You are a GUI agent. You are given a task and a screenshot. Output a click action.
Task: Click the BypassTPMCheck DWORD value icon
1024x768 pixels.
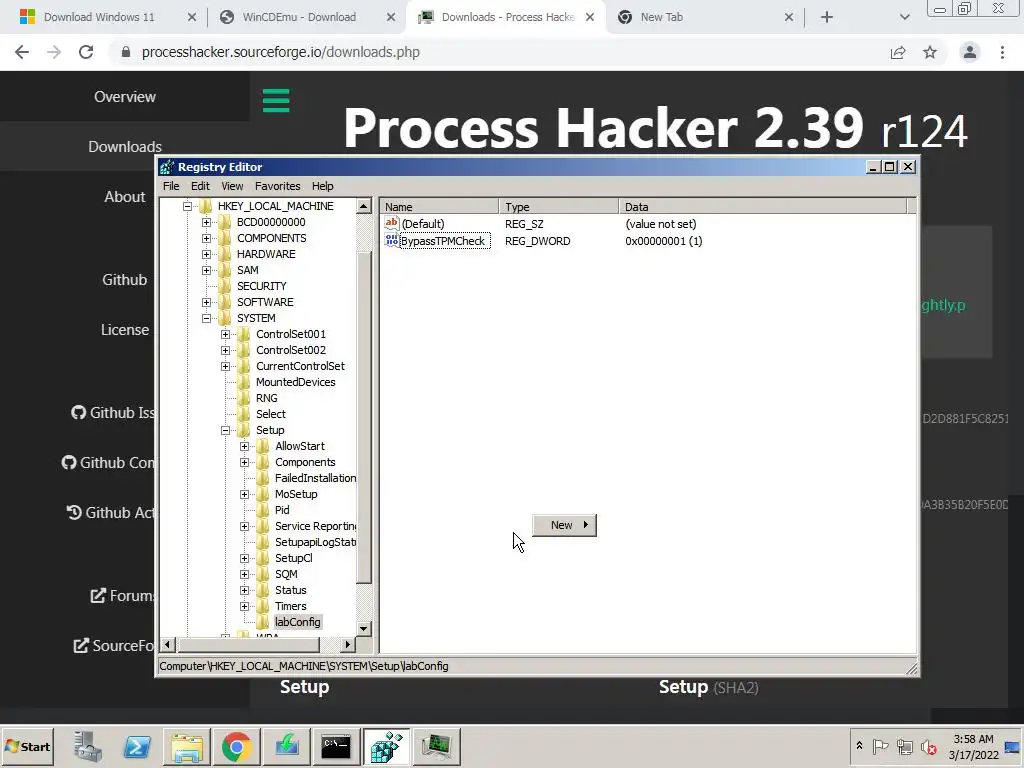[391, 240]
